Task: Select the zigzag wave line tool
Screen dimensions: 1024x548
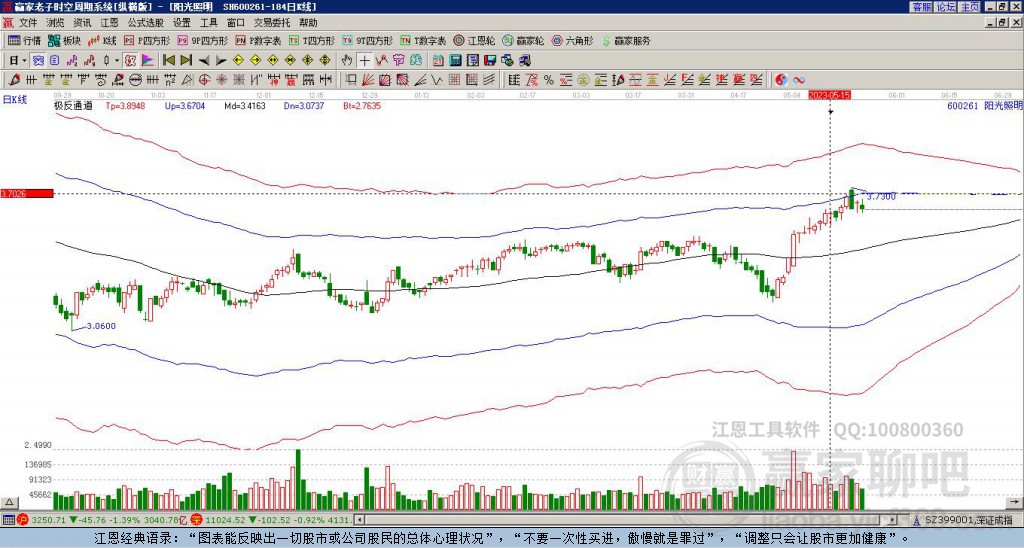Action: 436,80
